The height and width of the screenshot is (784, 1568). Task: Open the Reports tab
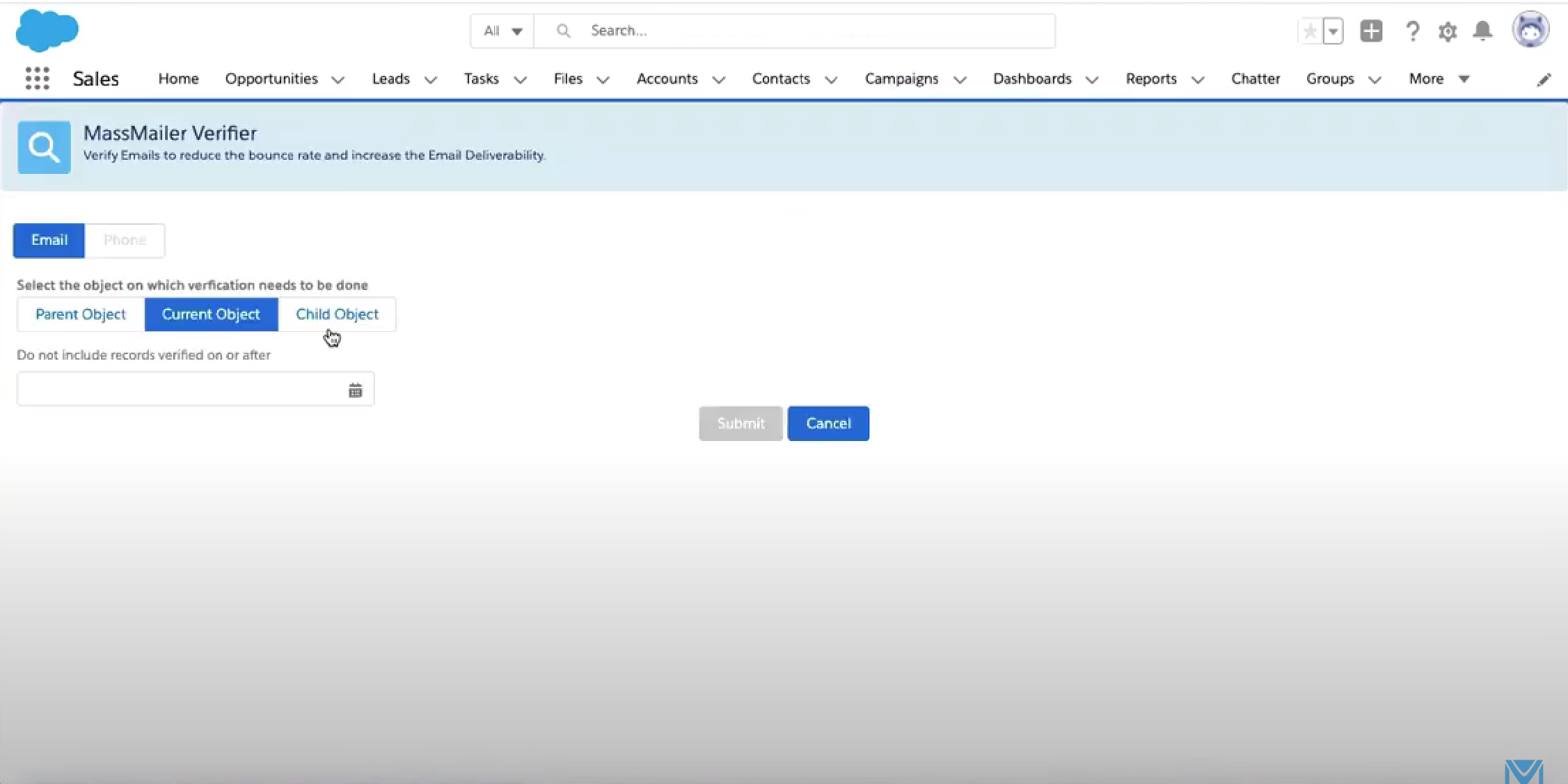tap(1151, 79)
